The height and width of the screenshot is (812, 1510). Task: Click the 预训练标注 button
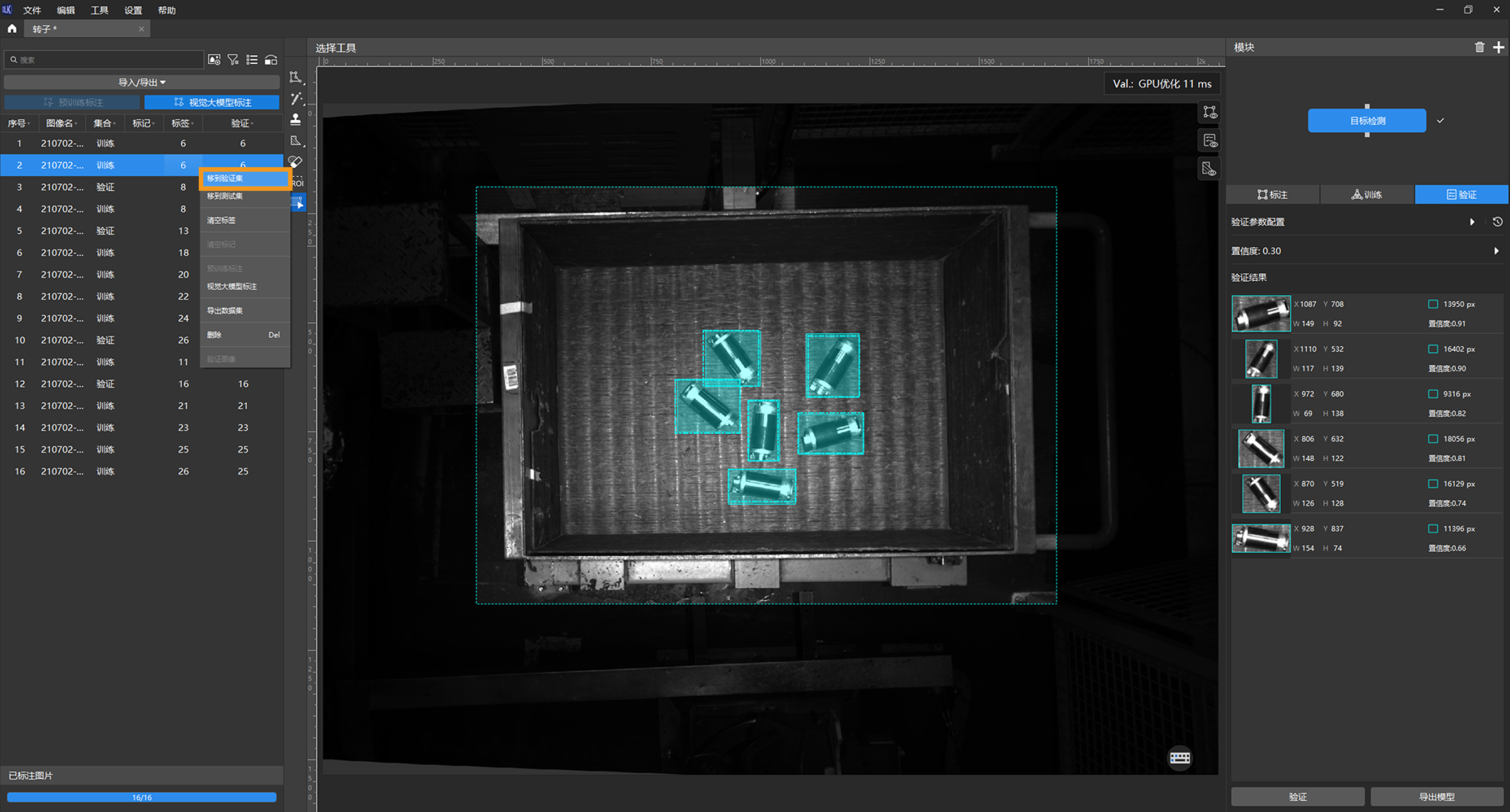(x=72, y=102)
